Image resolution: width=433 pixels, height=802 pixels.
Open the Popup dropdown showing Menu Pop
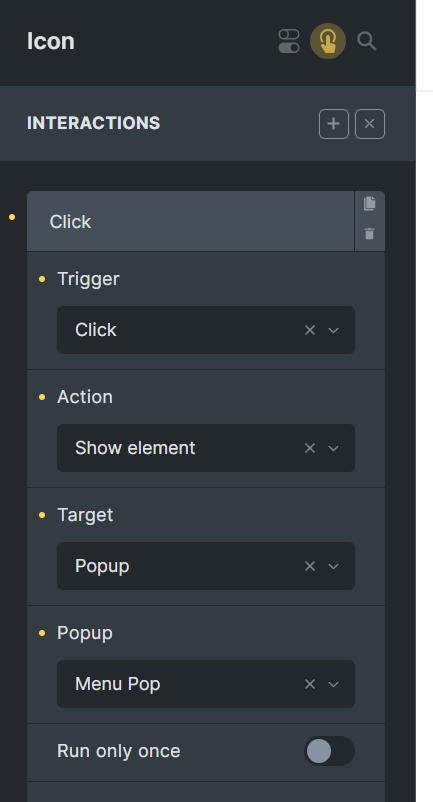point(206,684)
